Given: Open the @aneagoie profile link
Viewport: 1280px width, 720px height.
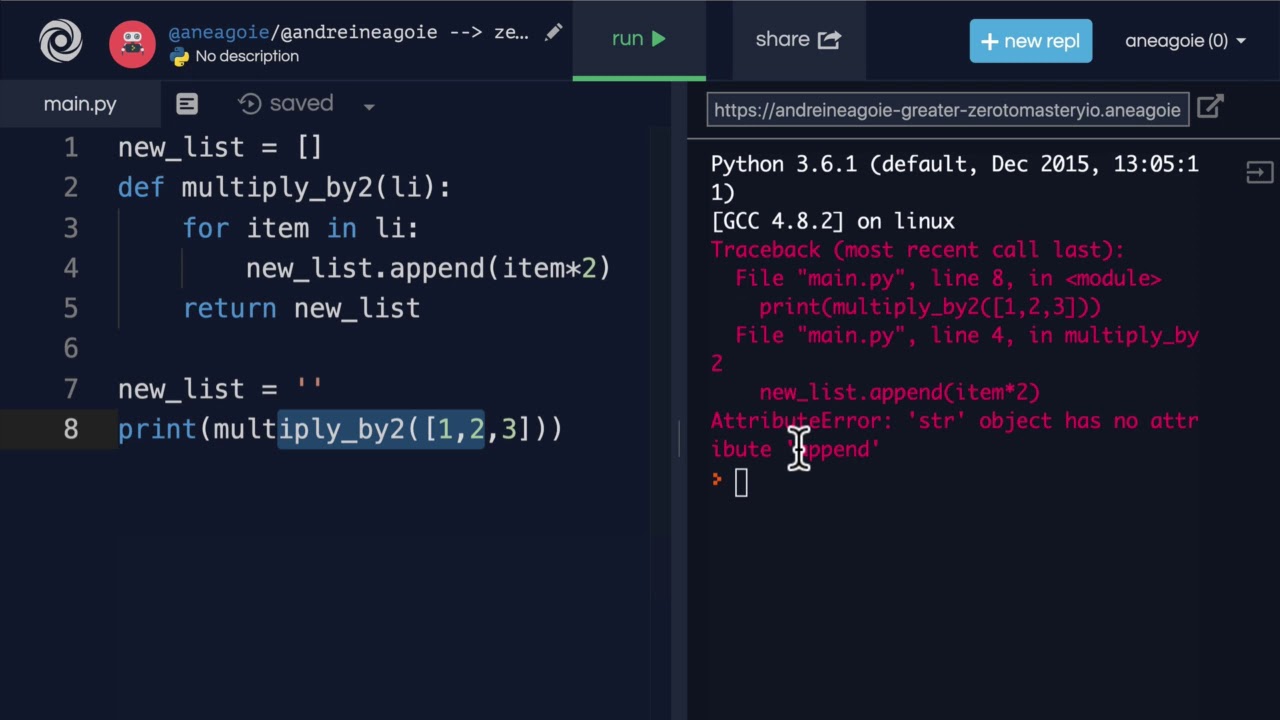Looking at the screenshot, I should point(217,32).
